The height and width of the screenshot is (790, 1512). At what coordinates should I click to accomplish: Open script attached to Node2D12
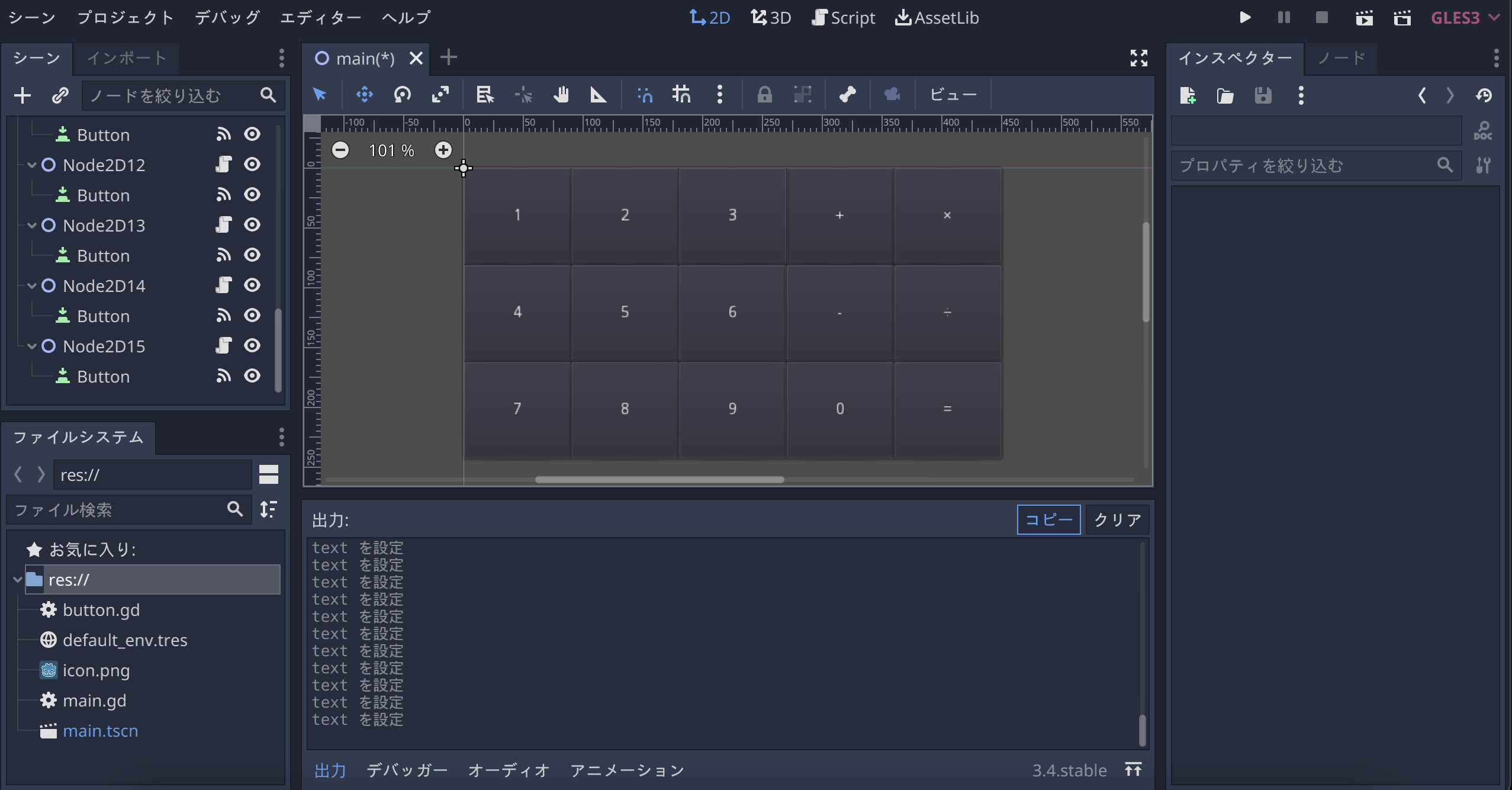(223, 165)
